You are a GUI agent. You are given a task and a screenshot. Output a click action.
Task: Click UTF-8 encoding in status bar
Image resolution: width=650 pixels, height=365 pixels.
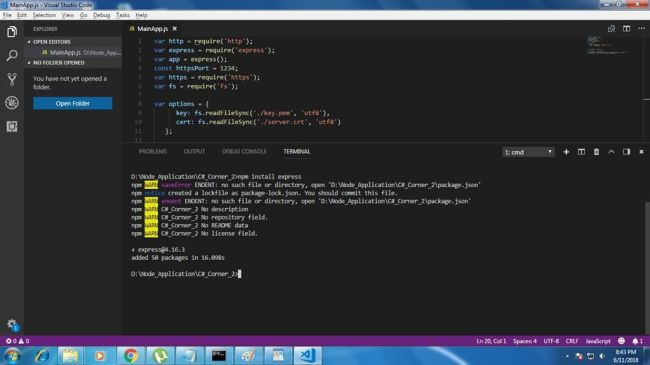tap(551, 341)
